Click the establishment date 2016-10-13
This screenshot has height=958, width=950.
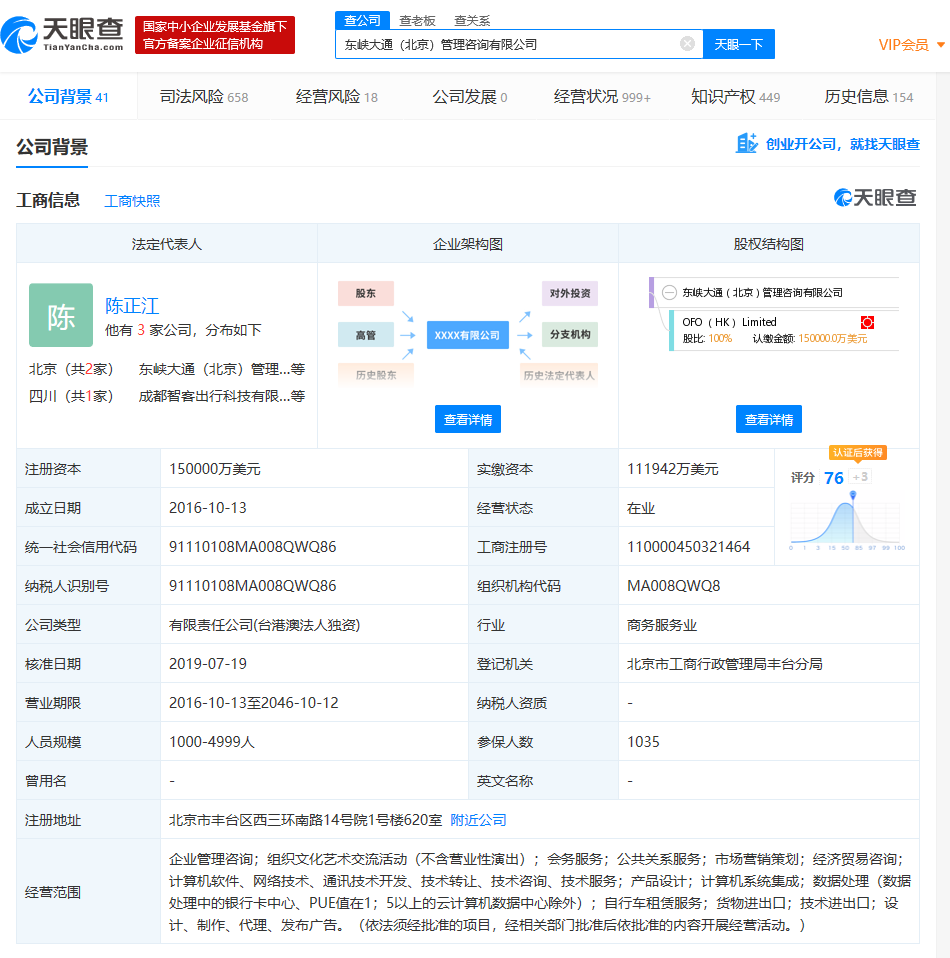(x=208, y=508)
